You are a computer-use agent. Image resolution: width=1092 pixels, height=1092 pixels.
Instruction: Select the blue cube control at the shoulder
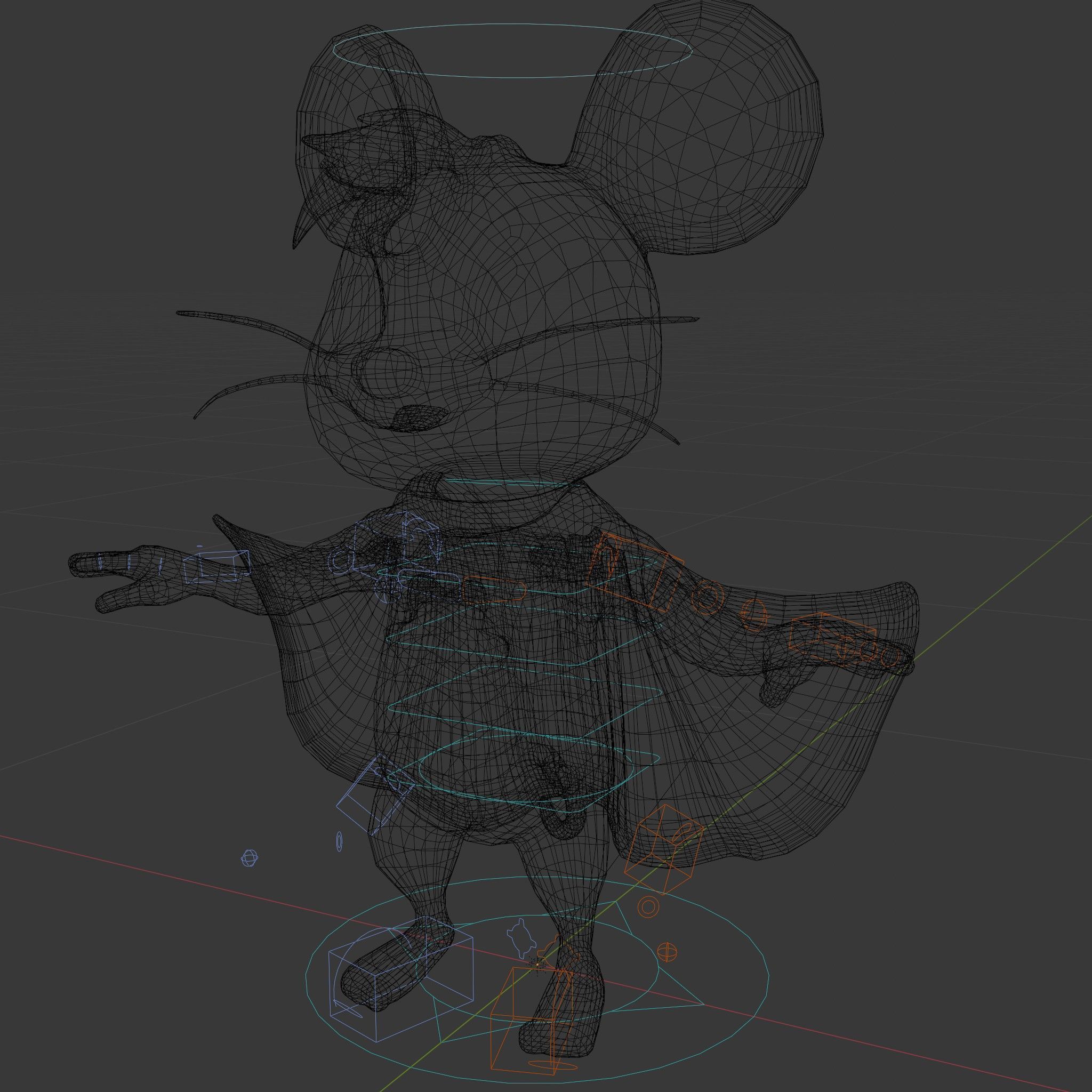pyautogui.click(x=397, y=542)
